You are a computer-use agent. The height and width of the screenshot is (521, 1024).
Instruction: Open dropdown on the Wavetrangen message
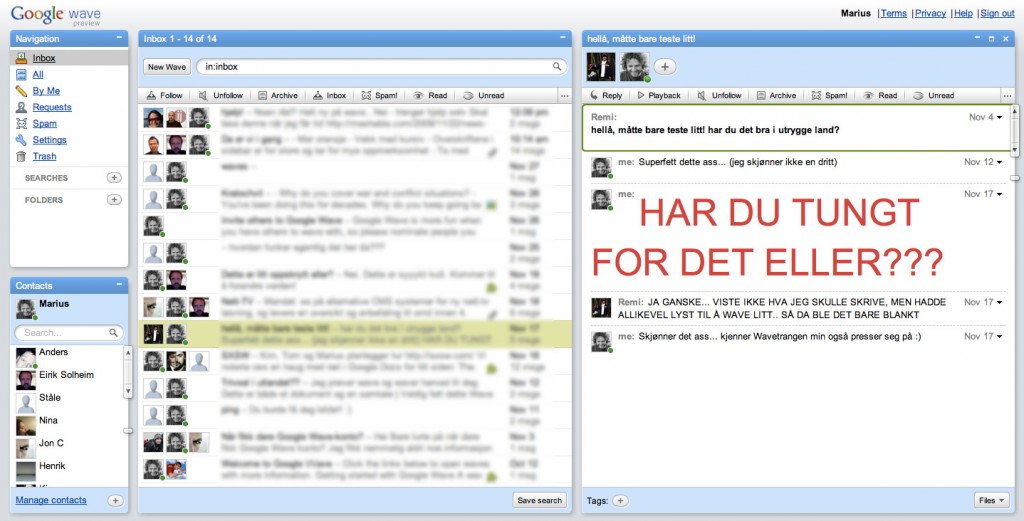[x=999, y=336]
